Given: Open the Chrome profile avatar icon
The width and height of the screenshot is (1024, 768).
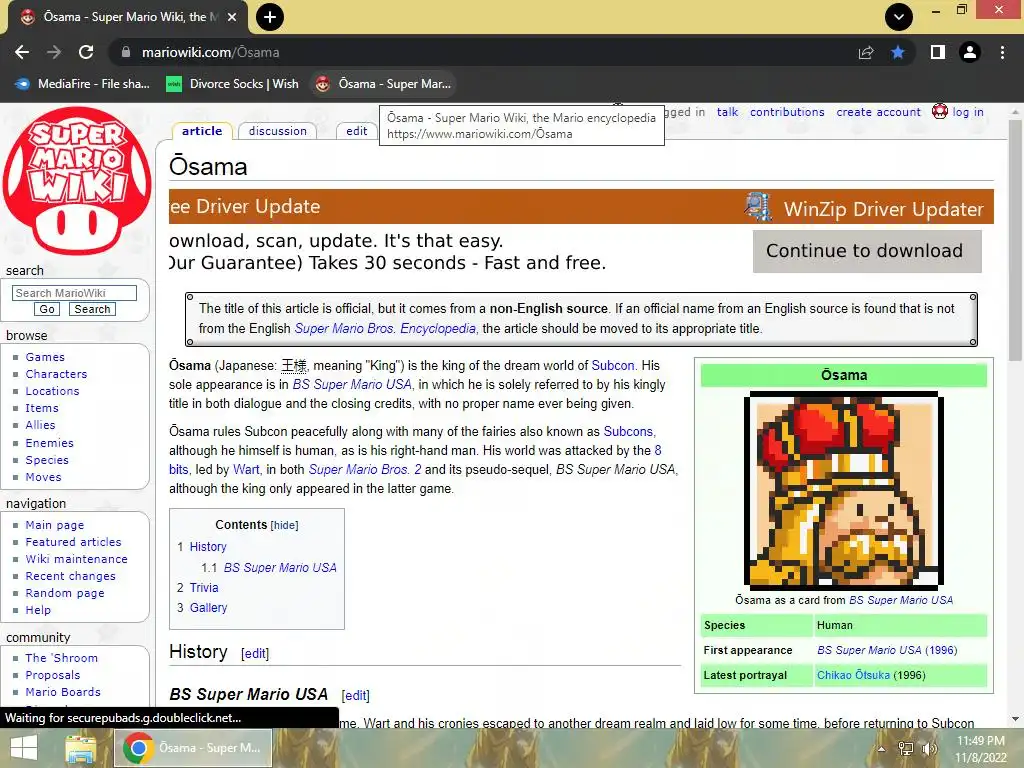Looking at the screenshot, I should pos(970,52).
